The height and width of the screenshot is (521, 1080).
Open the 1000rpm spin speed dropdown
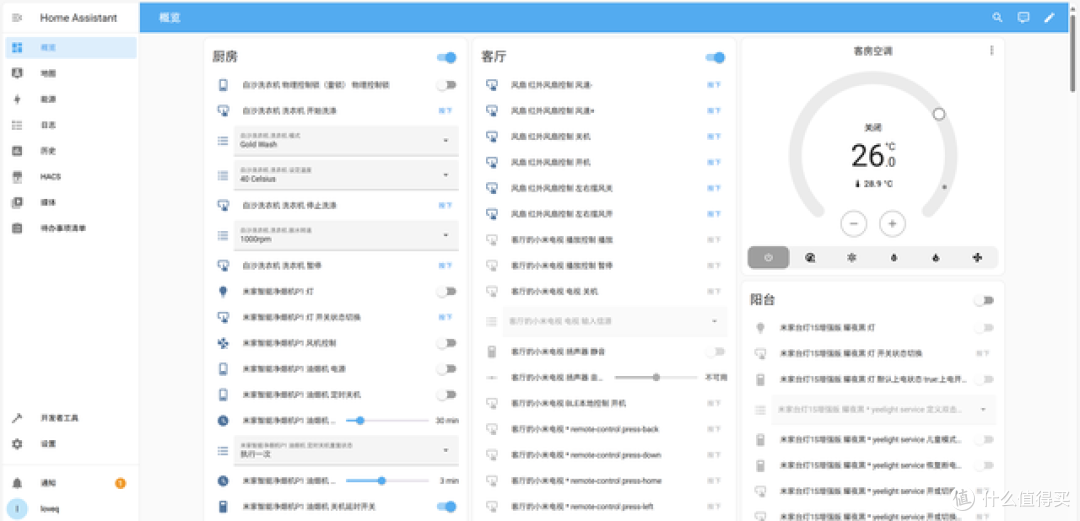346,236
